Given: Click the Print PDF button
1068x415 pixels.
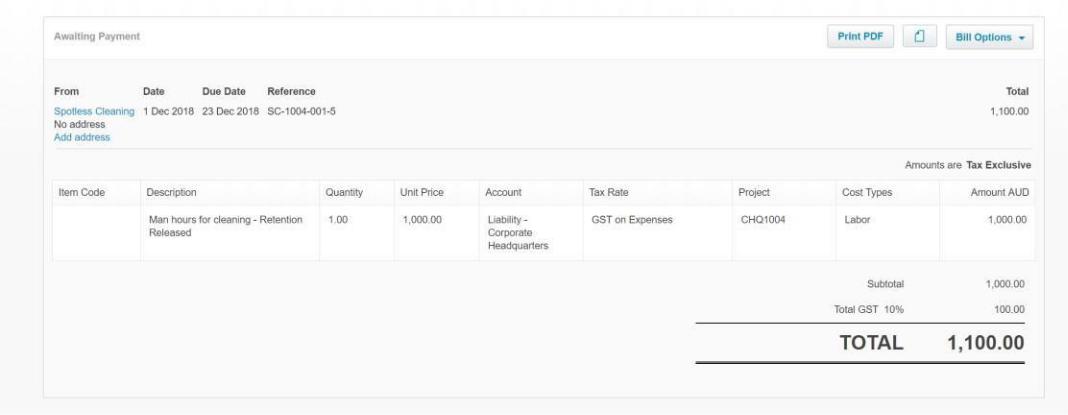Looking at the screenshot, I should 860,37.
